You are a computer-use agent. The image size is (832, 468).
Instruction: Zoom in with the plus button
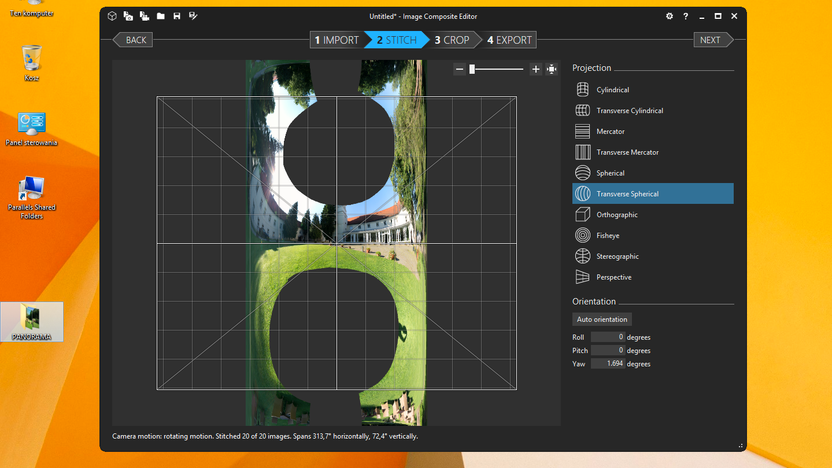point(535,69)
